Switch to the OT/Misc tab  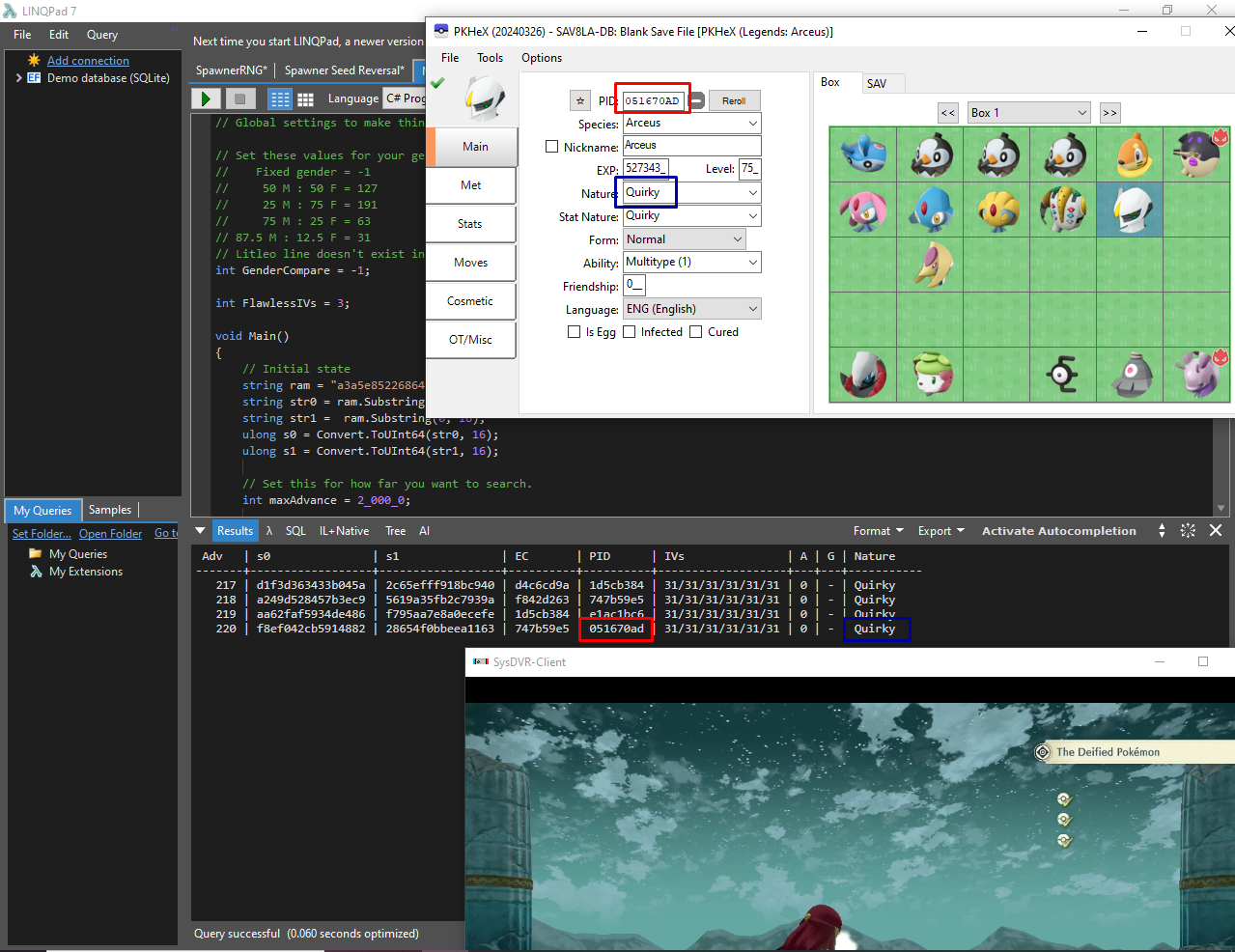(x=470, y=340)
